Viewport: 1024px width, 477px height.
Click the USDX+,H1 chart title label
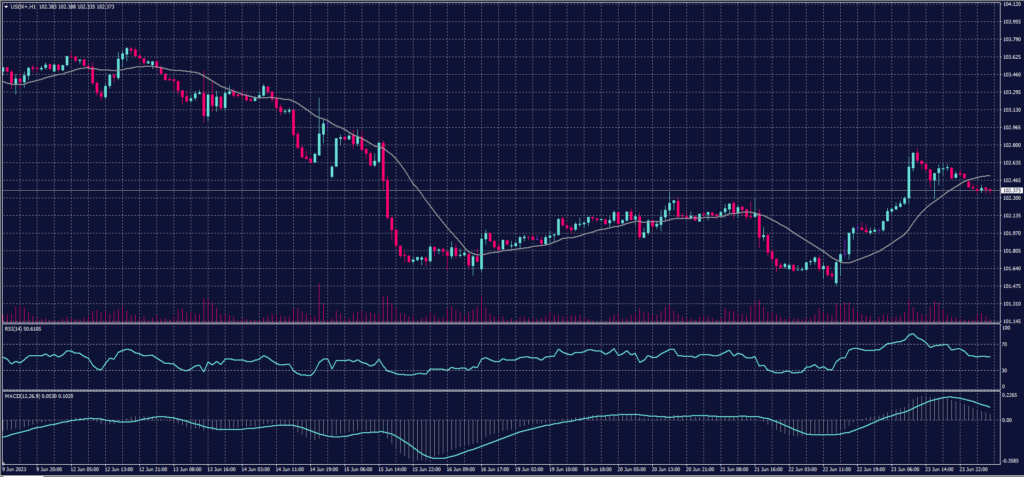pyautogui.click(x=22, y=4)
